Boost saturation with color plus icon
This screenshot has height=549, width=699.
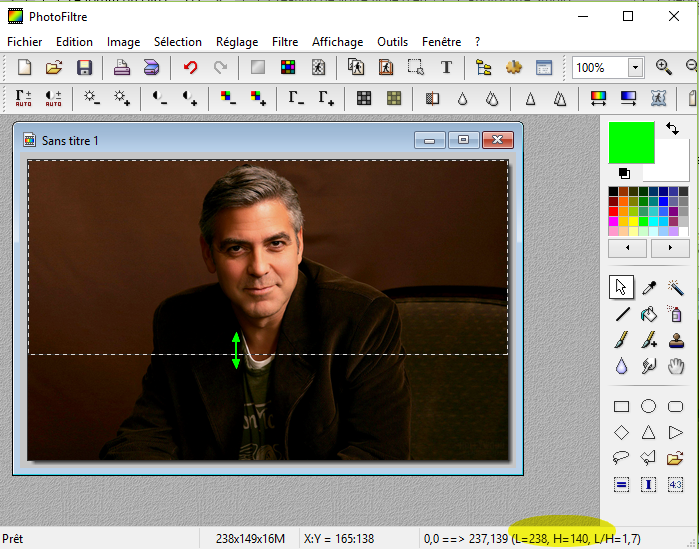pyautogui.click(x=258, y=98)
